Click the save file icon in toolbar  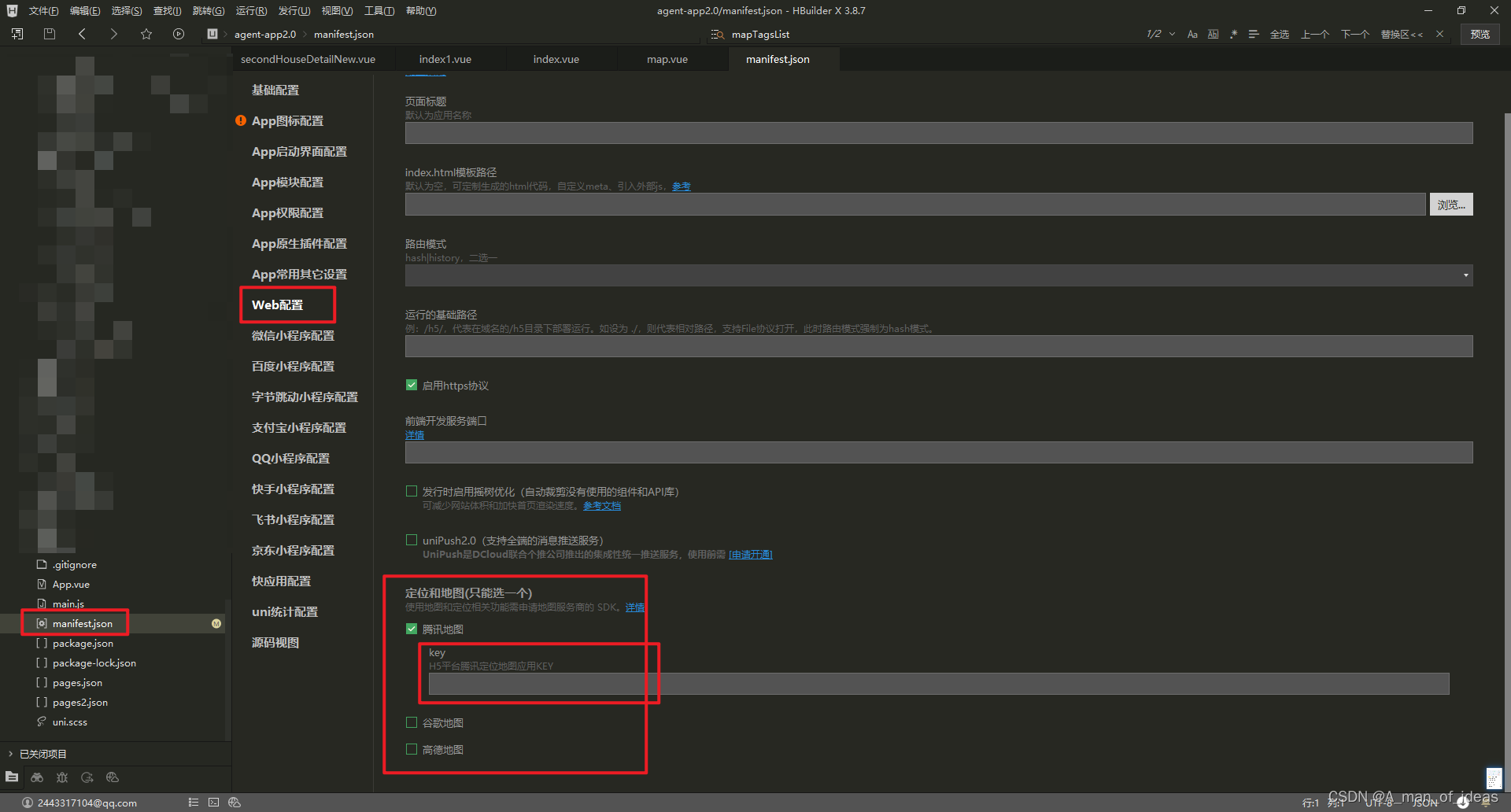49,34
